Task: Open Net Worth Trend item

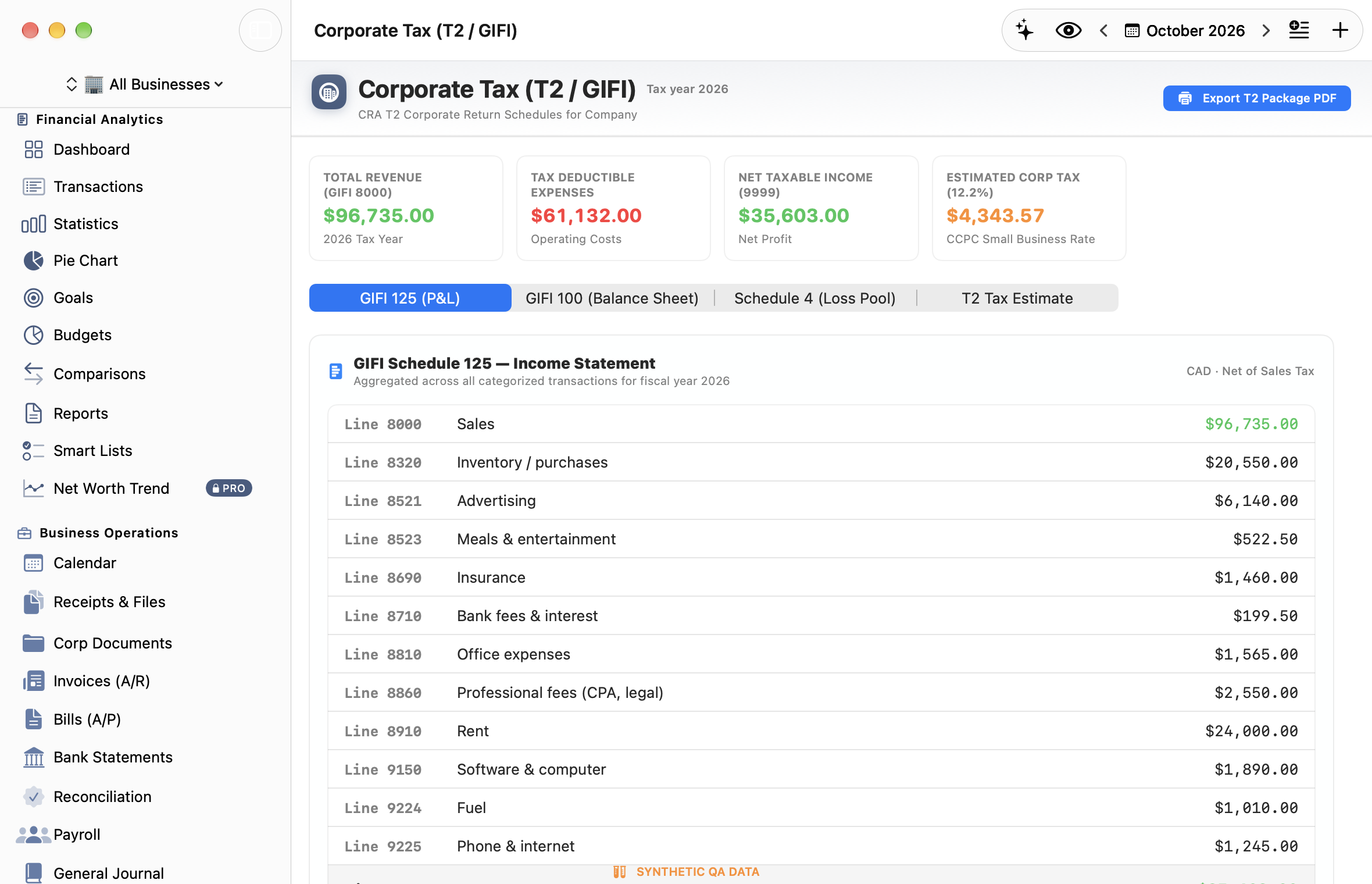Action: point(111,489)
